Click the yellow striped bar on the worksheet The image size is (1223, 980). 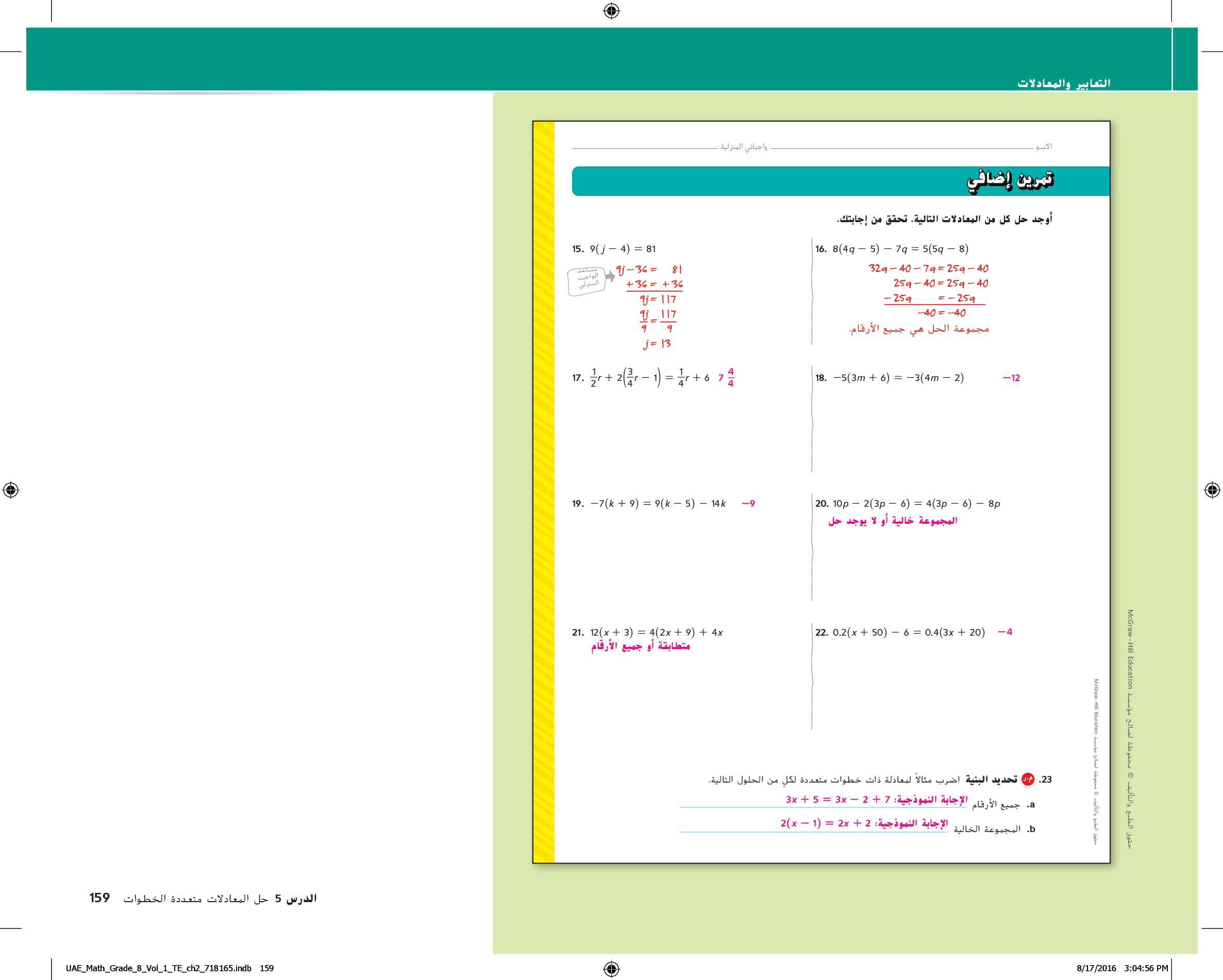(543, 491)
